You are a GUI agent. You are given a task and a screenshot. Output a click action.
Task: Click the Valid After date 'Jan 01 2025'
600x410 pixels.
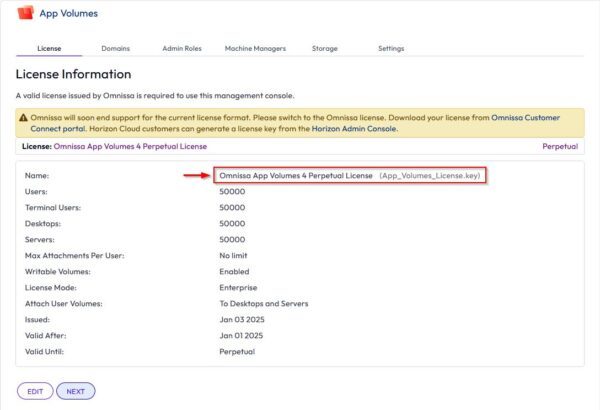click(241, 336)
